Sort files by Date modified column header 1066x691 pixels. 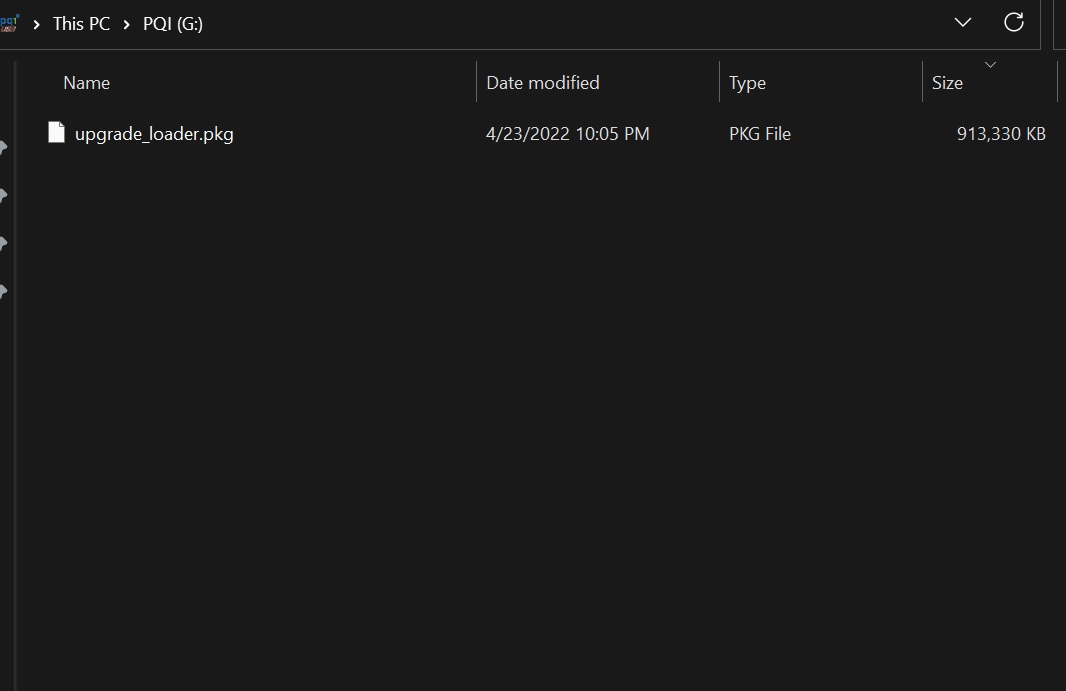point(543,83)
